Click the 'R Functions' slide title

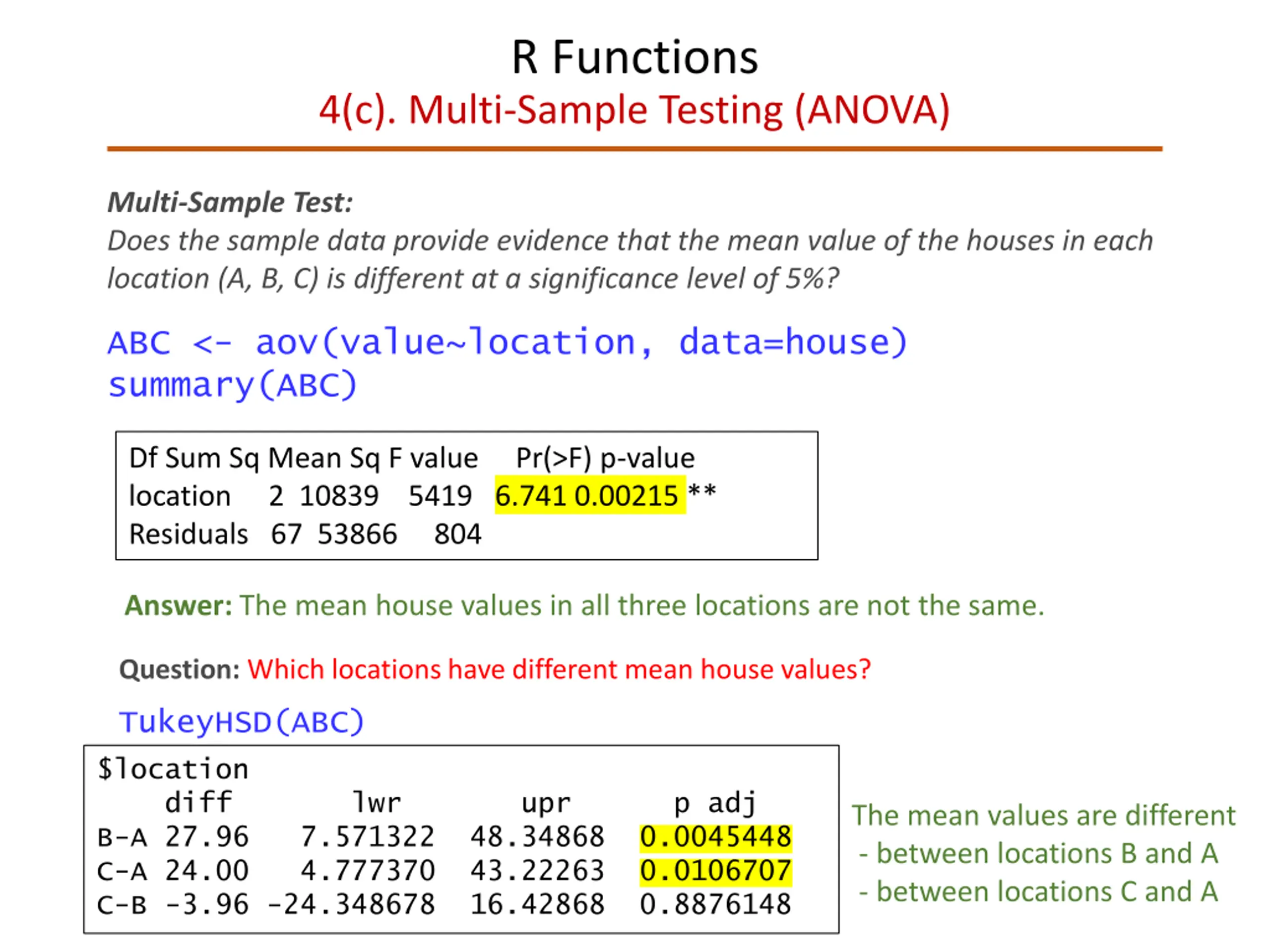click(x=635, y=58)
